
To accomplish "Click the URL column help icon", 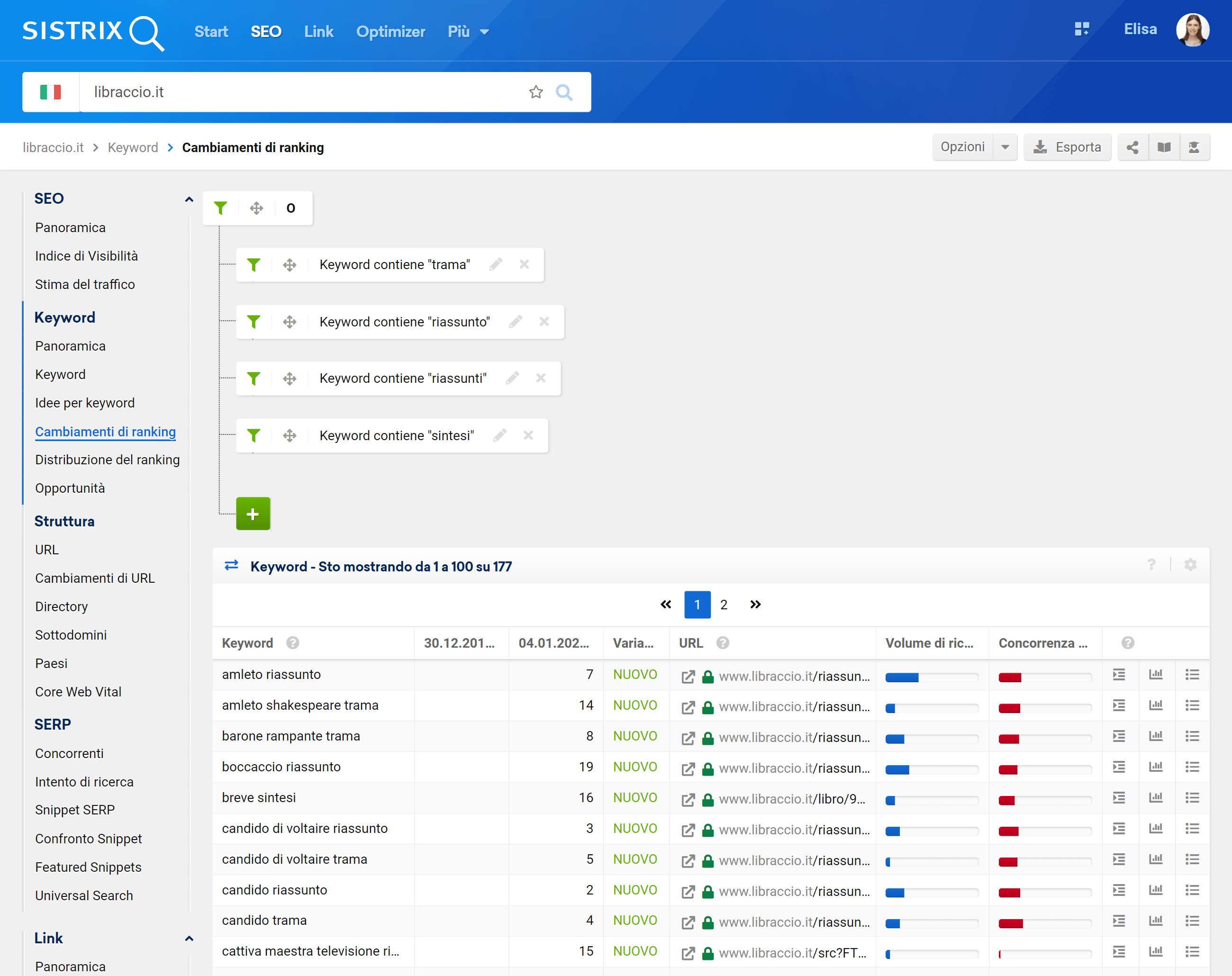I will (x=722, y=643).
